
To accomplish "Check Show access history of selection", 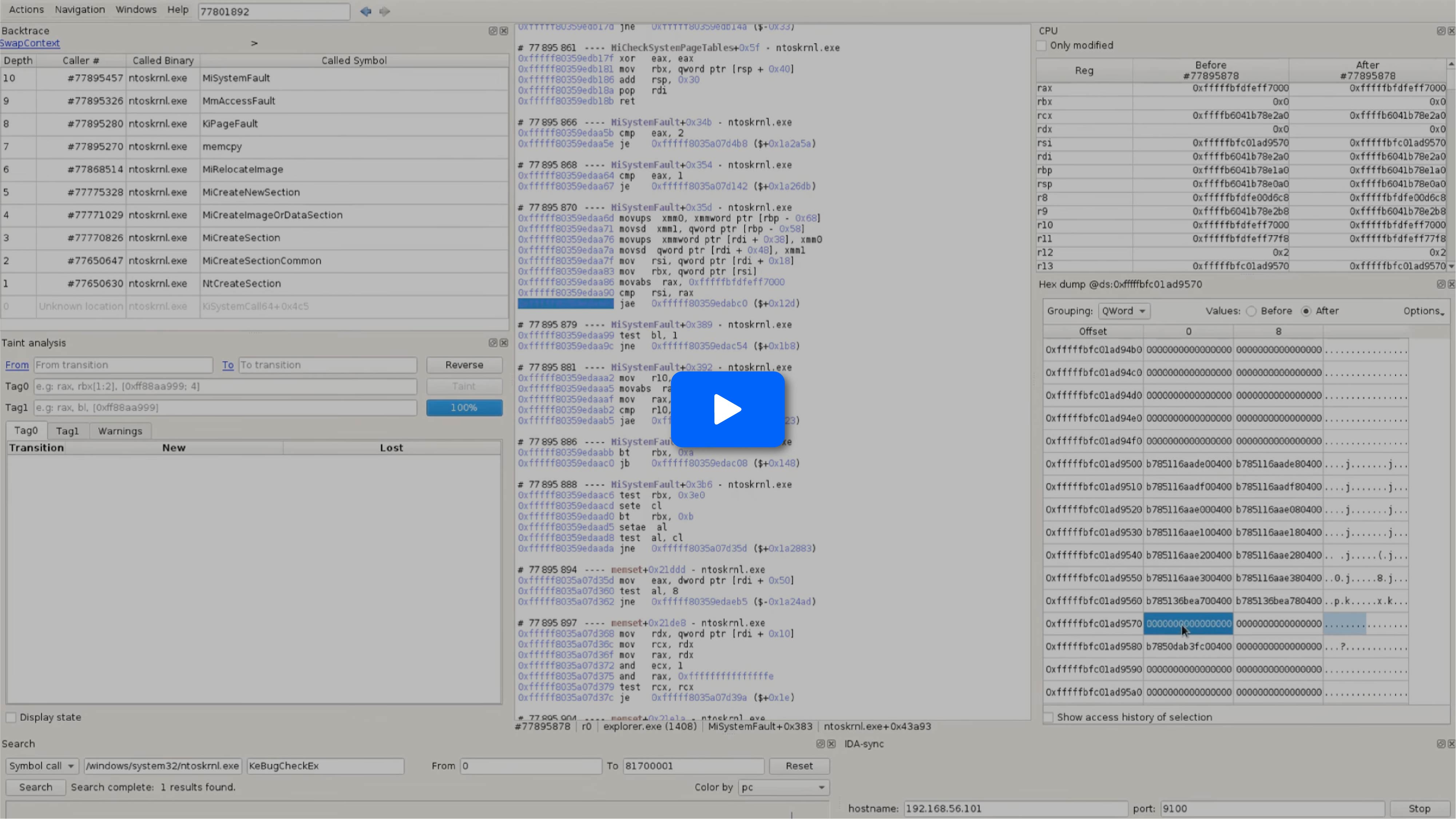I will [x=1048, y=717].
